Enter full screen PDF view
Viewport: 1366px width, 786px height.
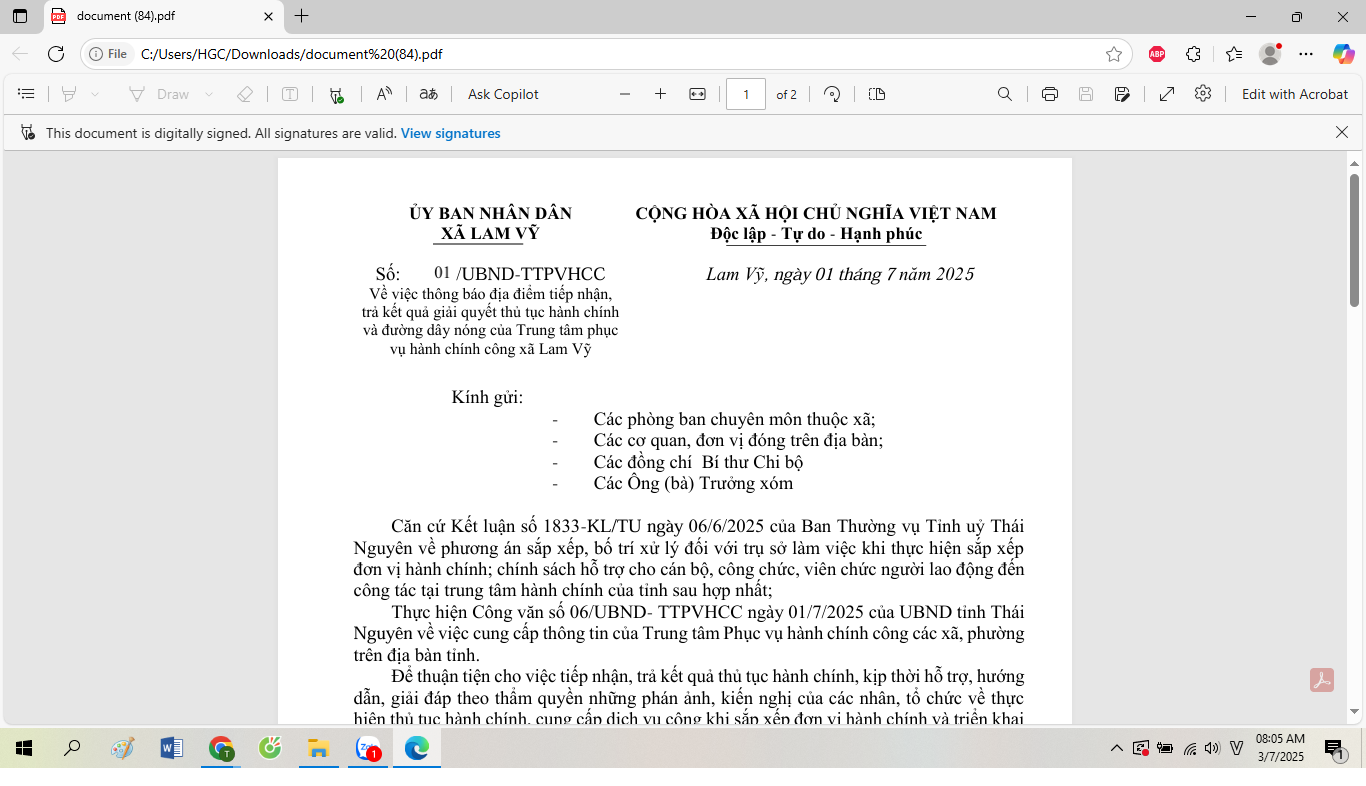coord(1167,94)
